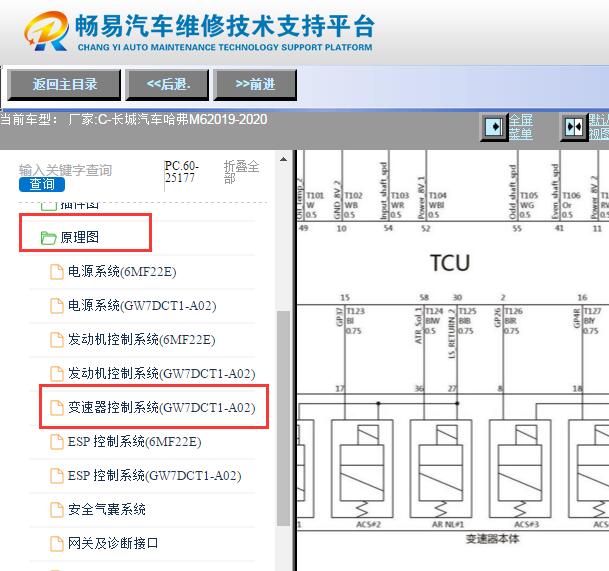The width and height of the screenshot is (609, 571).
Task: Open 电源系统(6MF22E) diagram
Action: click(122, 272)
